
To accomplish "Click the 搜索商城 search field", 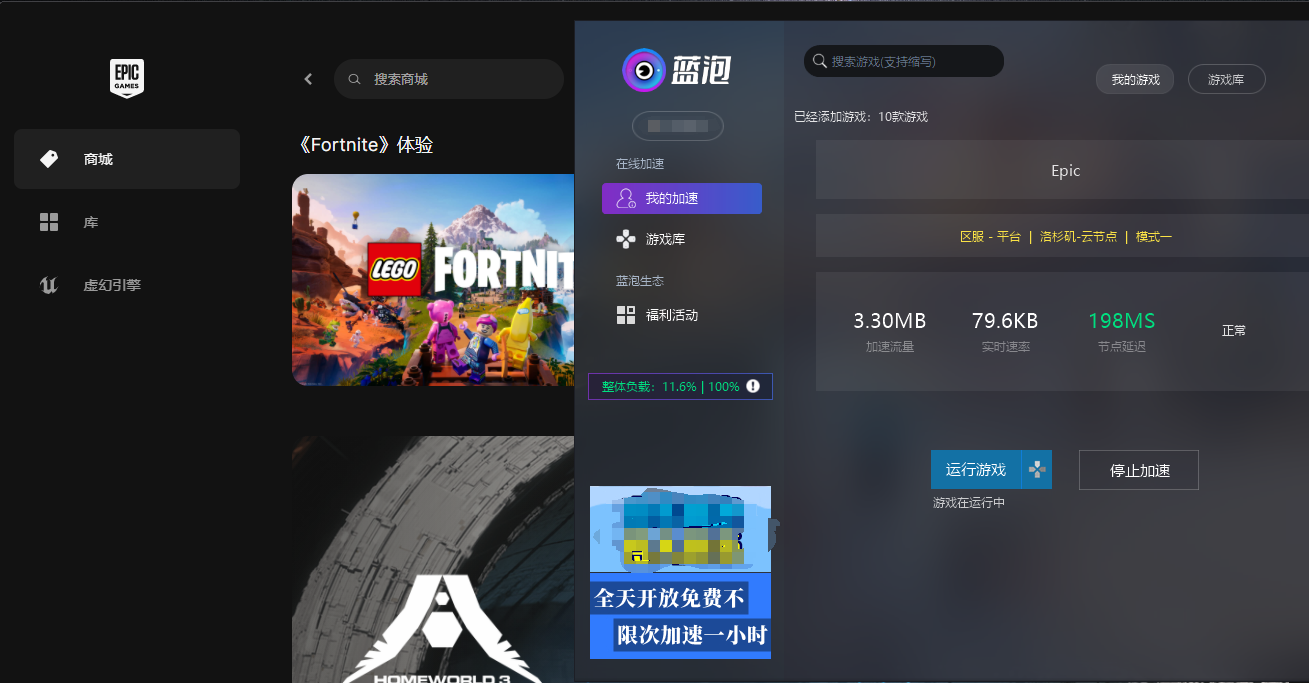I will tap(449, 79).
